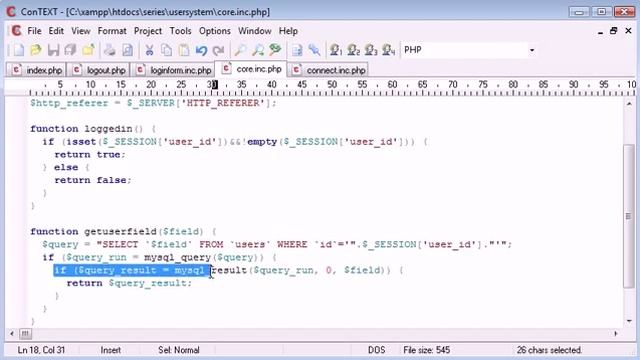
Task: Click 'DOS' file format in status bar
Action: [x=376, y=350]
